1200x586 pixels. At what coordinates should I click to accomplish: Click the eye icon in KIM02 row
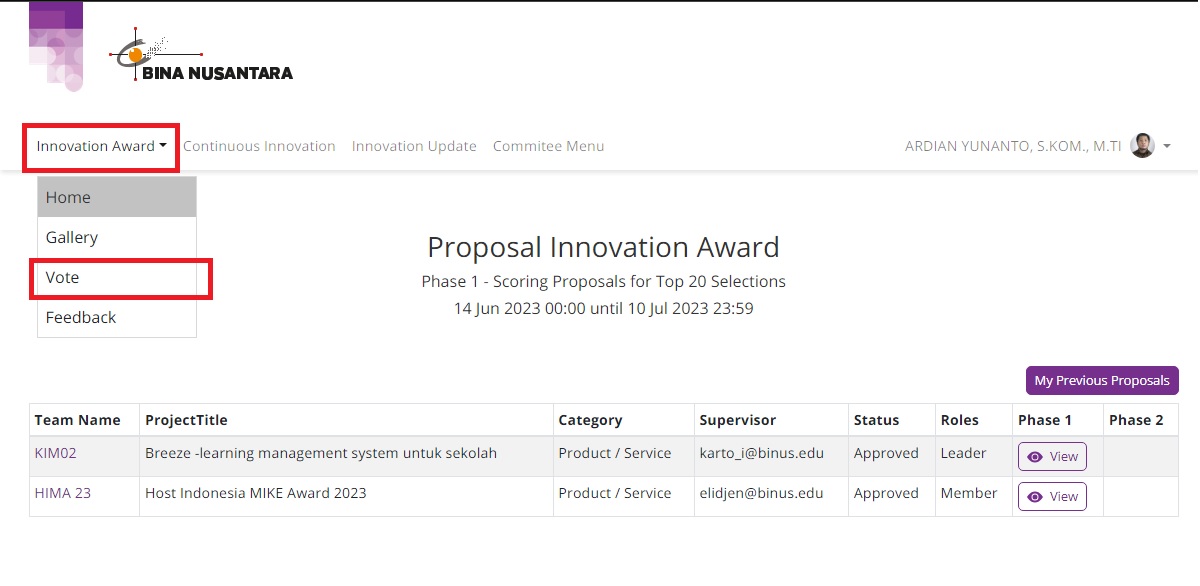pos(1035,457)
